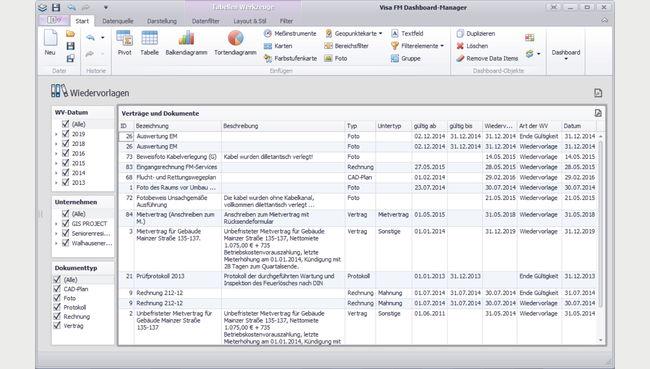The width and height of the screenshot is (650, 369).
Task: Open the undo history dropdown arrow
Action: (x=102, y=38)
